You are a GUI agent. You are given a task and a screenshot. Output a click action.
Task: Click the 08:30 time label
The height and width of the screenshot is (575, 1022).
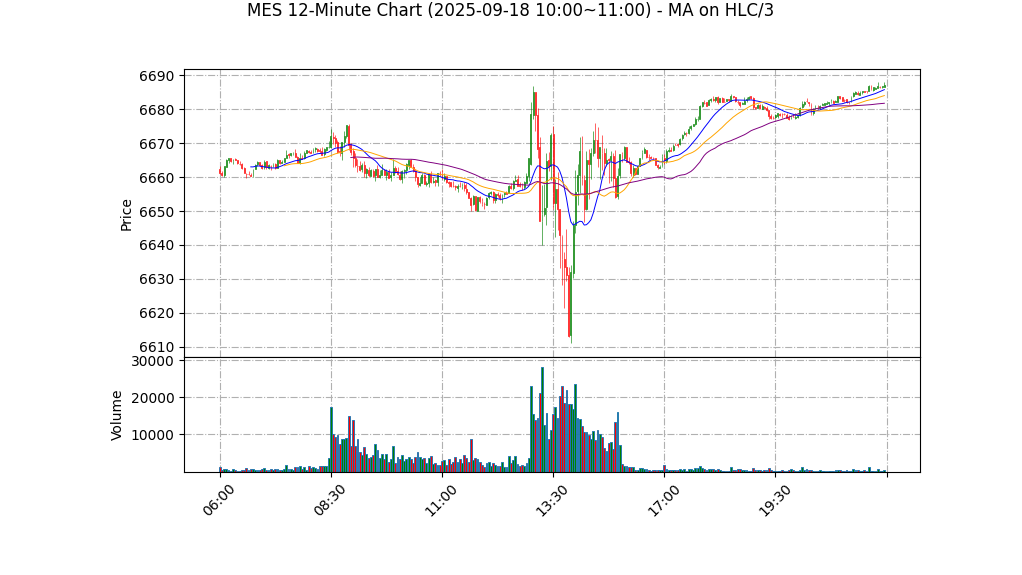329,501
